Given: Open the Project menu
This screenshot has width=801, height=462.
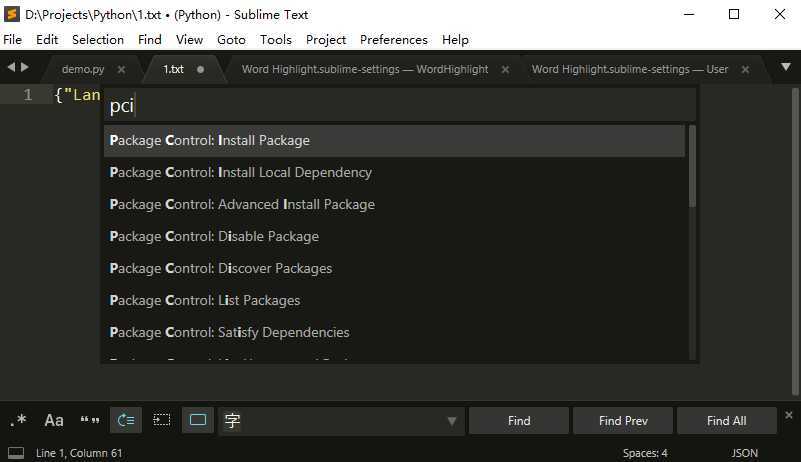Looking at the screenshot, I should coord(325,40).
